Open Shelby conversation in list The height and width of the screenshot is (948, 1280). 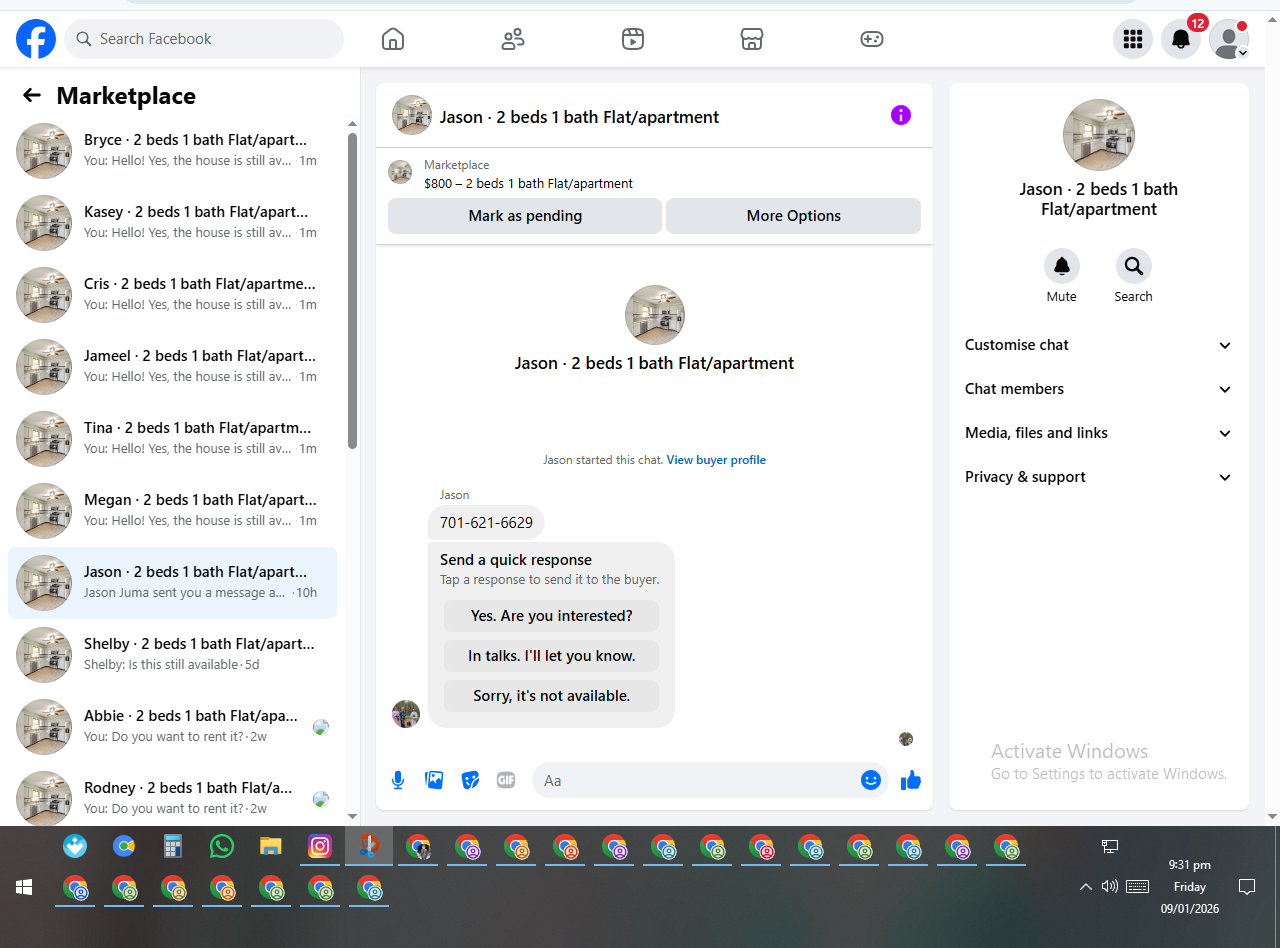[172, 655]
